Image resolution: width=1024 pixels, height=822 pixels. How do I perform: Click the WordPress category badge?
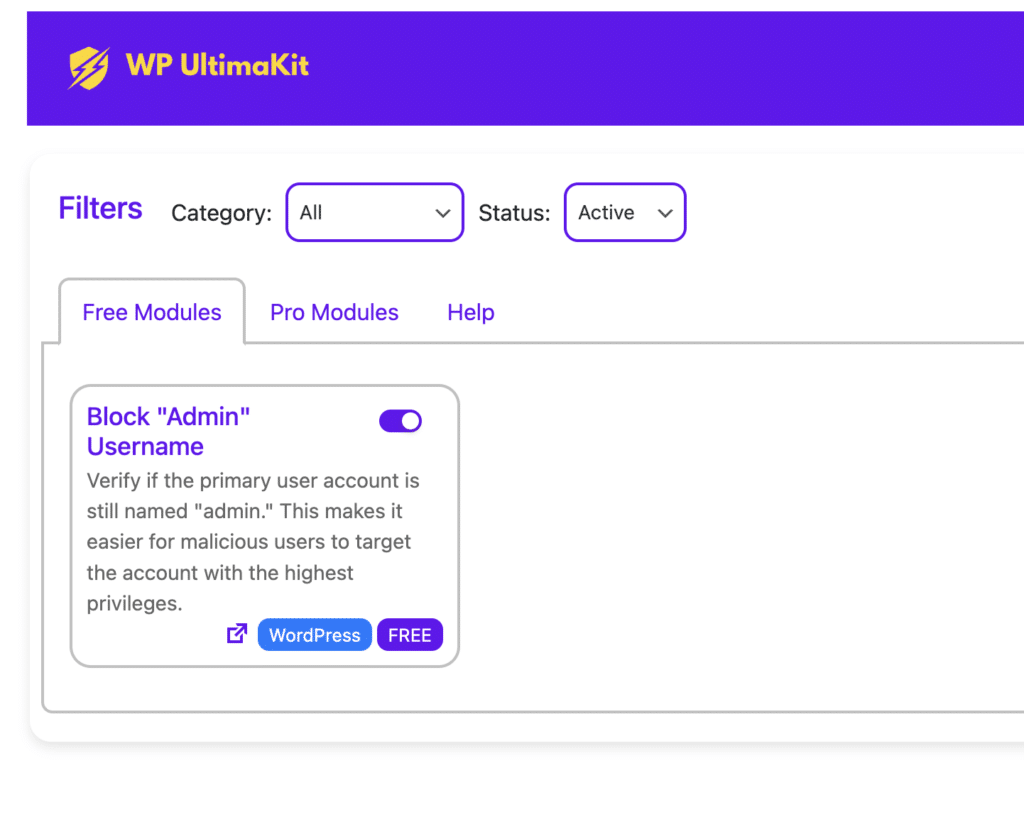(x=315, y=635)
